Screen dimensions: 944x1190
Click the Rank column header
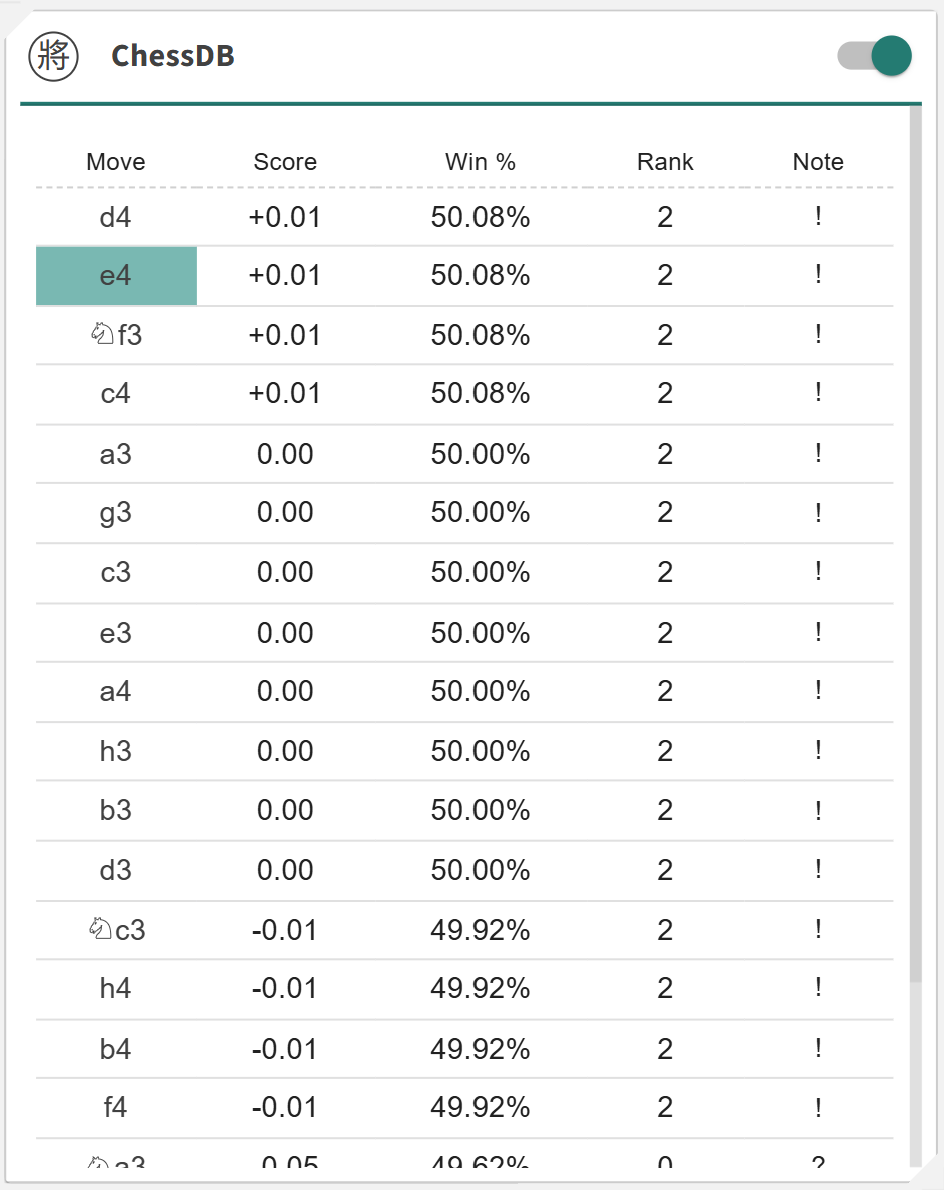[x=665, y=162]
